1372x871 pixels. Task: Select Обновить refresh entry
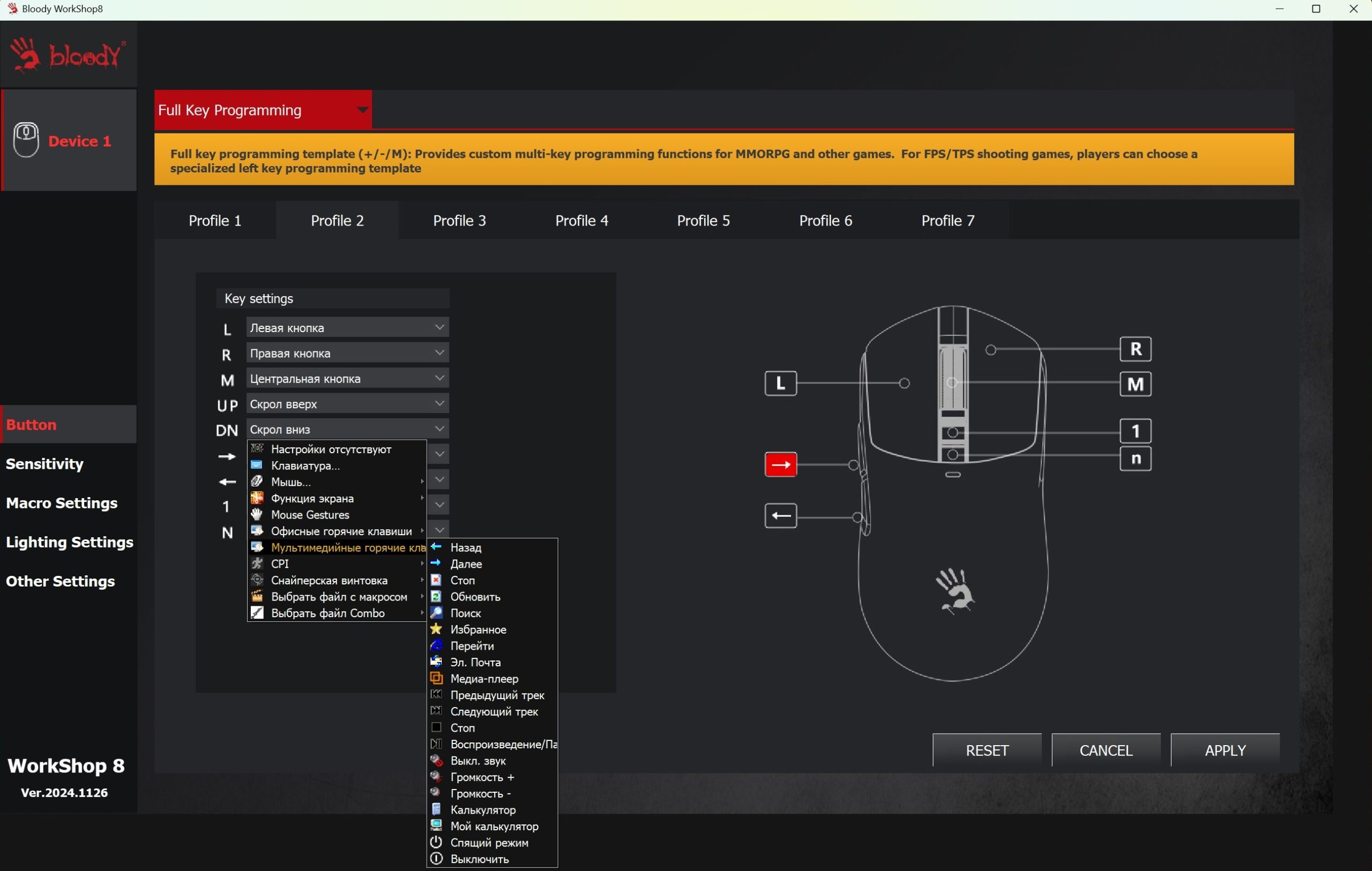coord(491,597)
